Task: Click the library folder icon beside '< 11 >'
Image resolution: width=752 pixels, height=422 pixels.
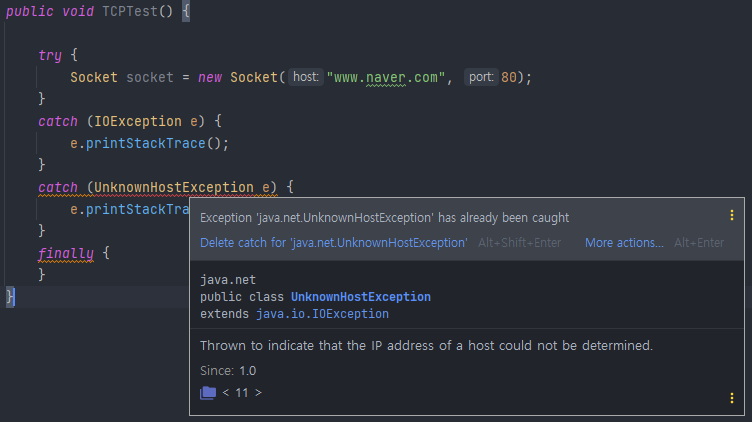Action: 208,393
